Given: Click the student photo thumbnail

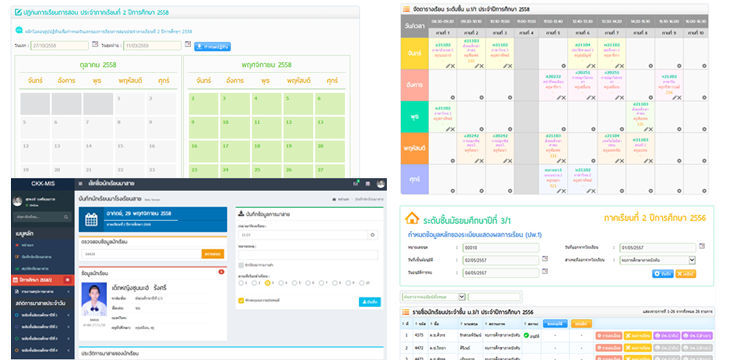Looking at the screenshot, I should 94,299.
